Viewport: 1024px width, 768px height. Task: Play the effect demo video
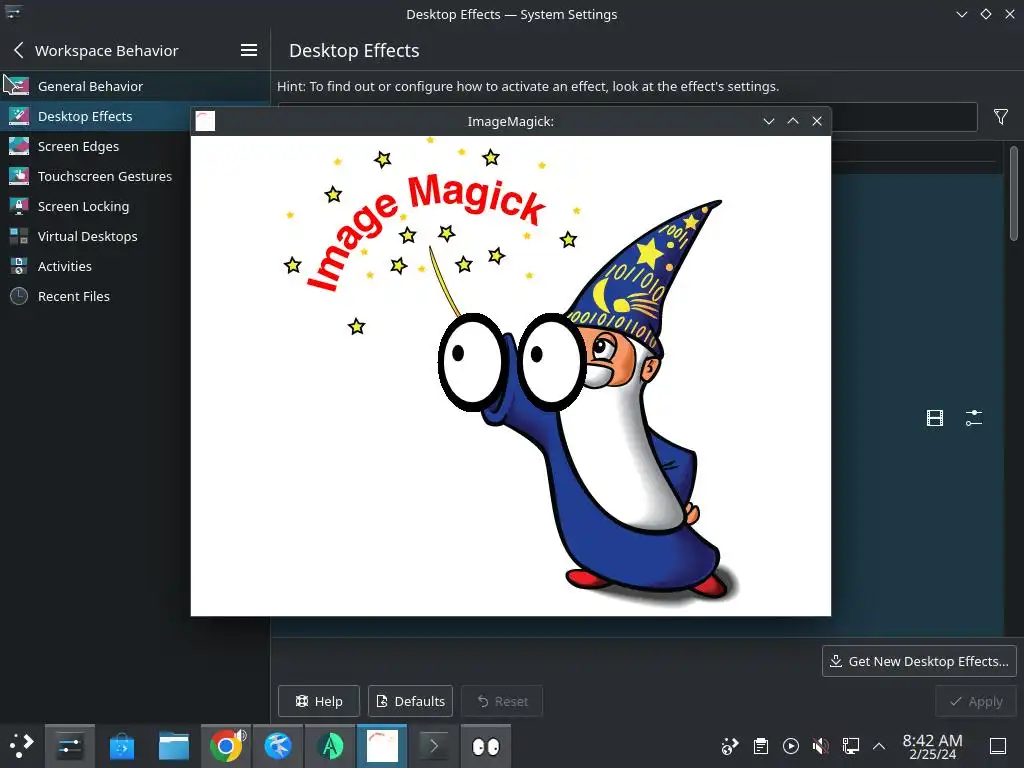[x=935, y=418]
